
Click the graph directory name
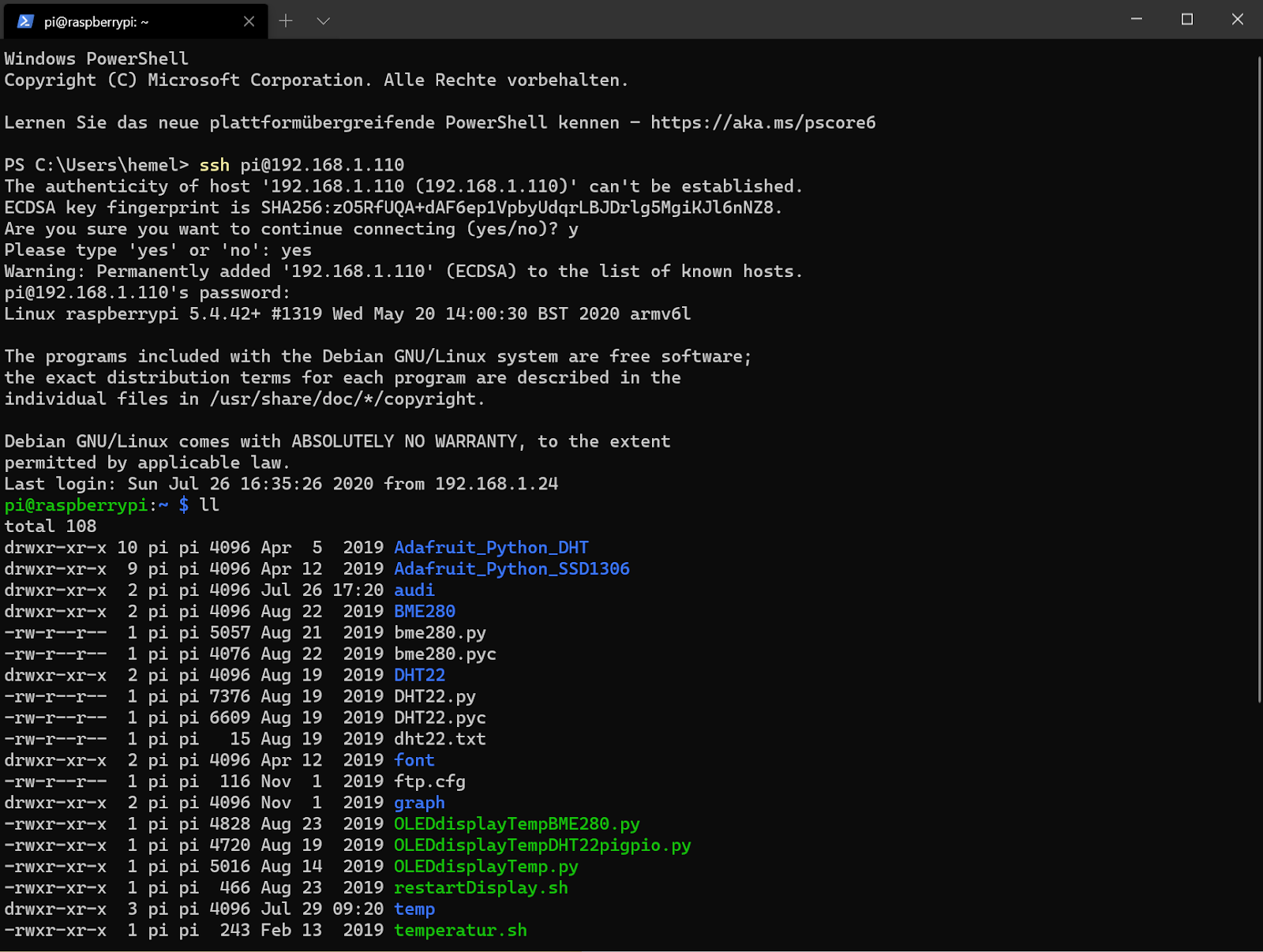click(x=419, y=804)
